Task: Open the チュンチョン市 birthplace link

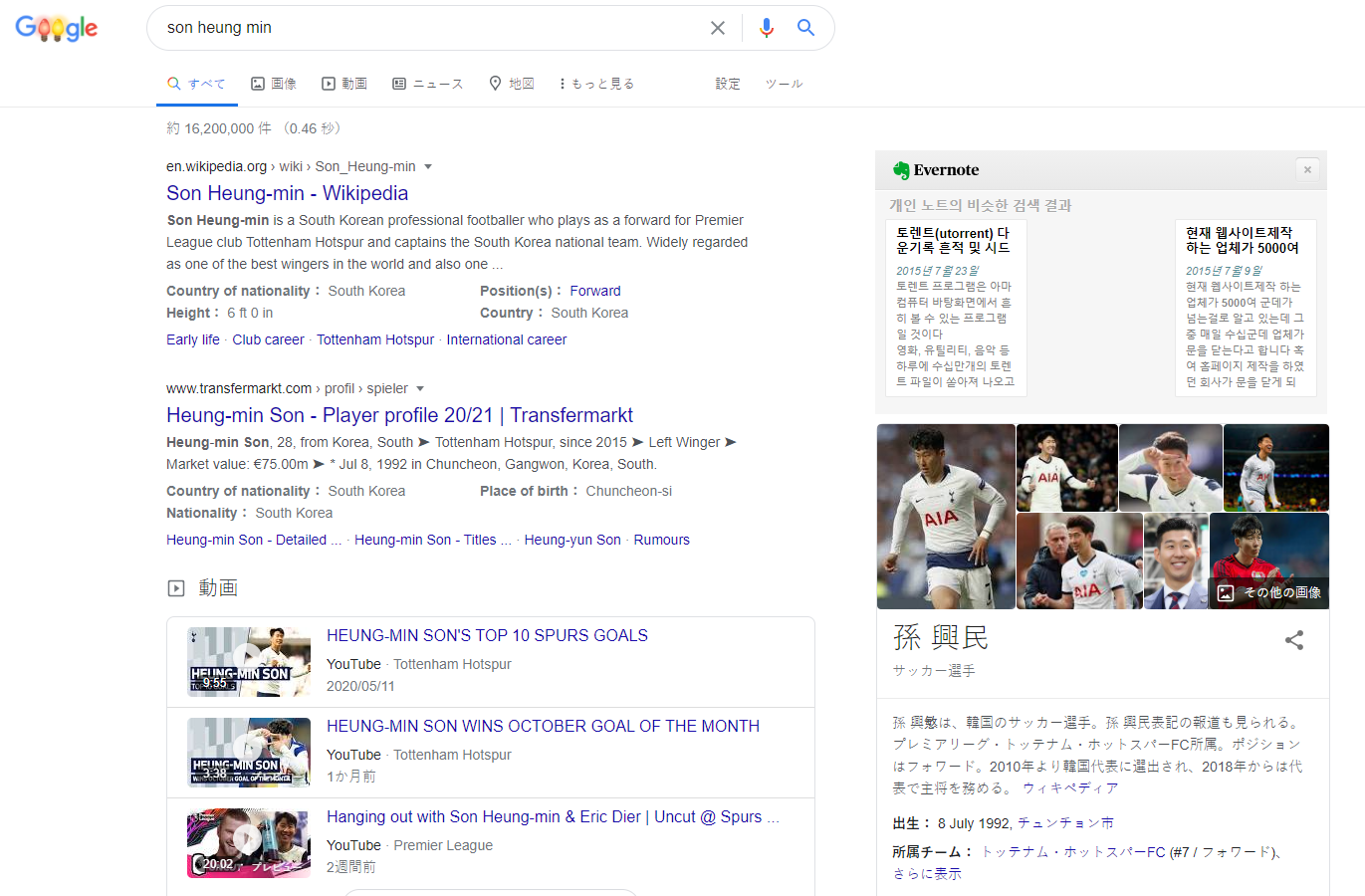Action: (1065, 823)
